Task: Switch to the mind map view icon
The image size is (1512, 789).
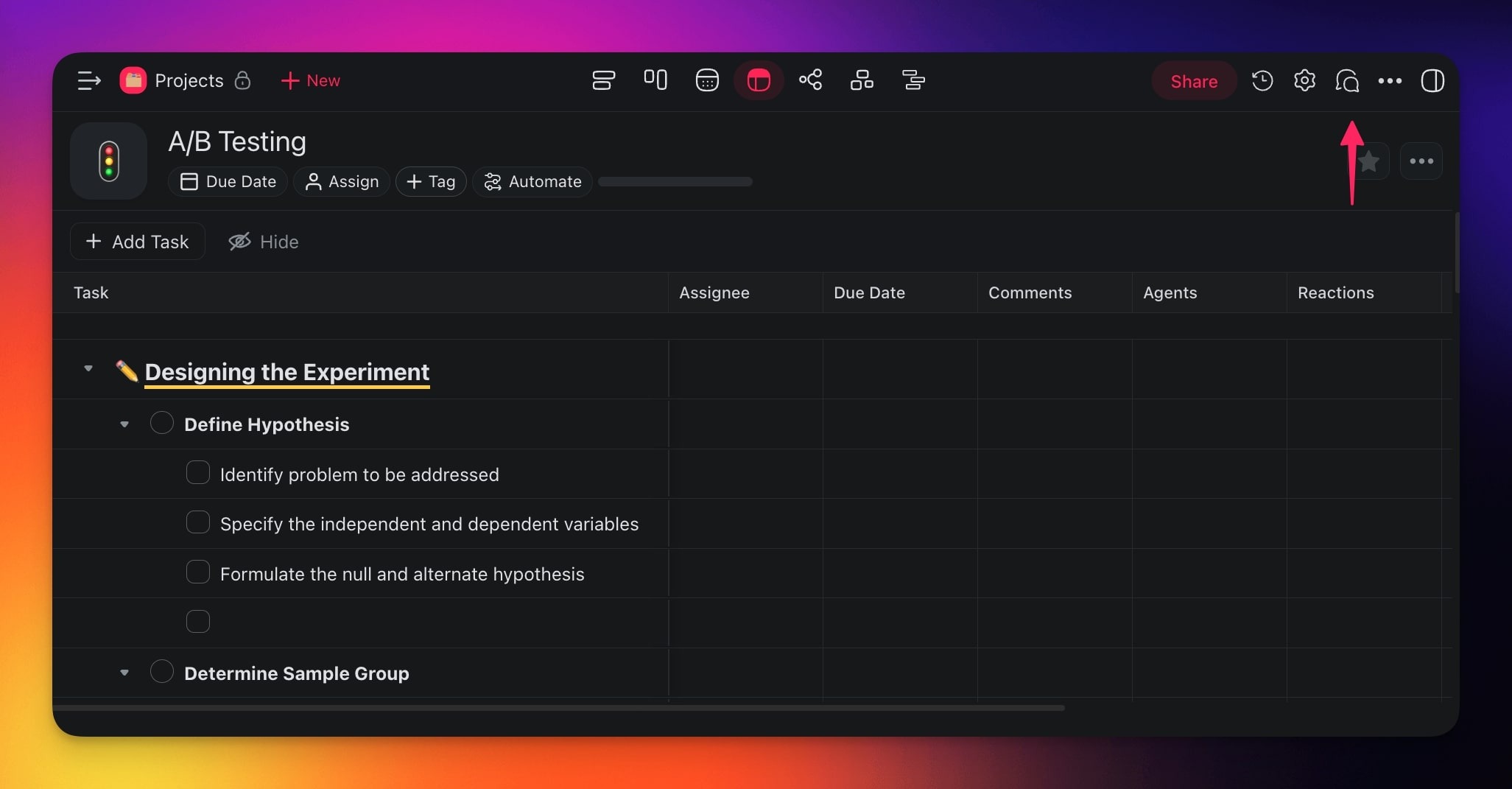Action: (x=810, y=80)
